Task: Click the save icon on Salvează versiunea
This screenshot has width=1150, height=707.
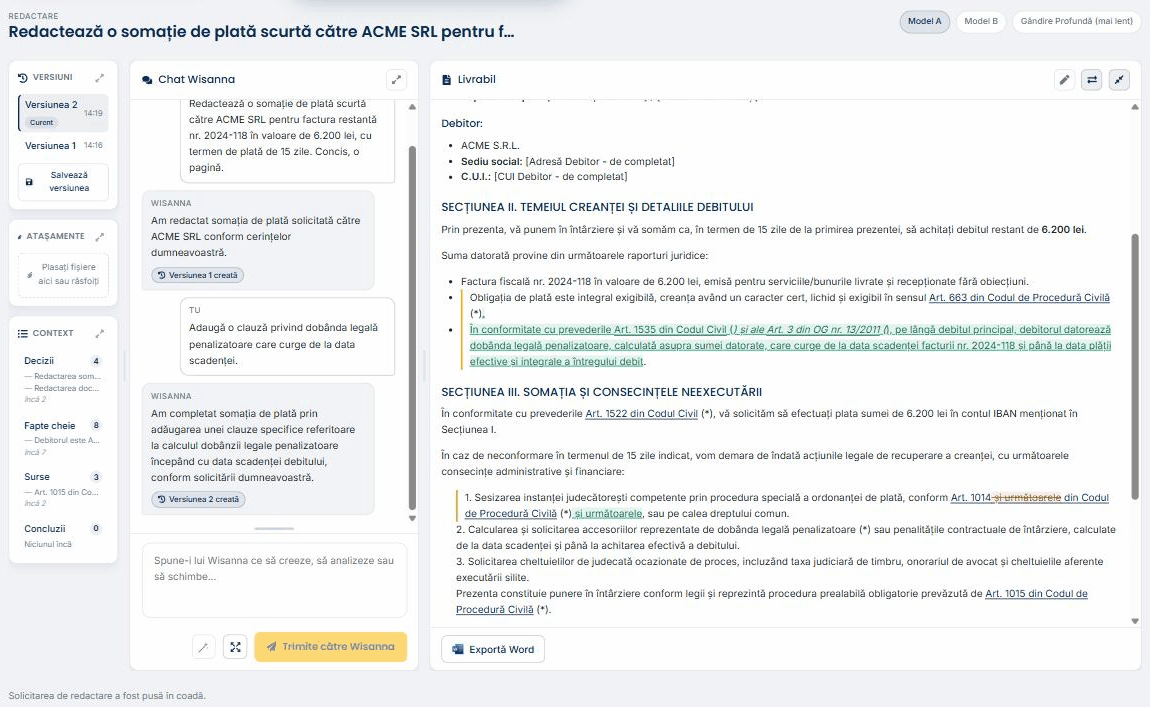Action: pyautogui.click(x=29, y=181)
